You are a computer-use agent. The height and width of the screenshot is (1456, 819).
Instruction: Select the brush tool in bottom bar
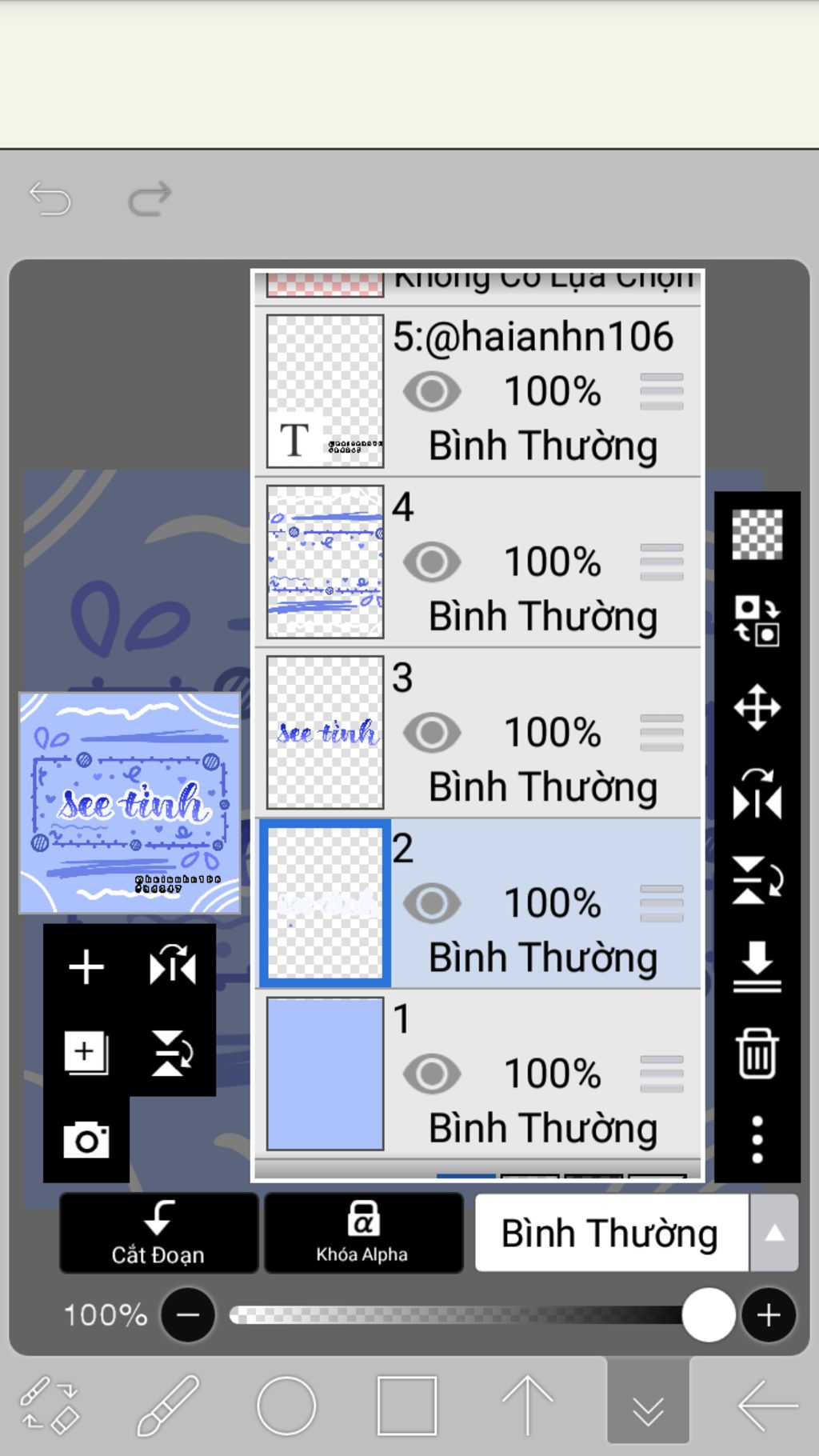[x=167, y=1406]
